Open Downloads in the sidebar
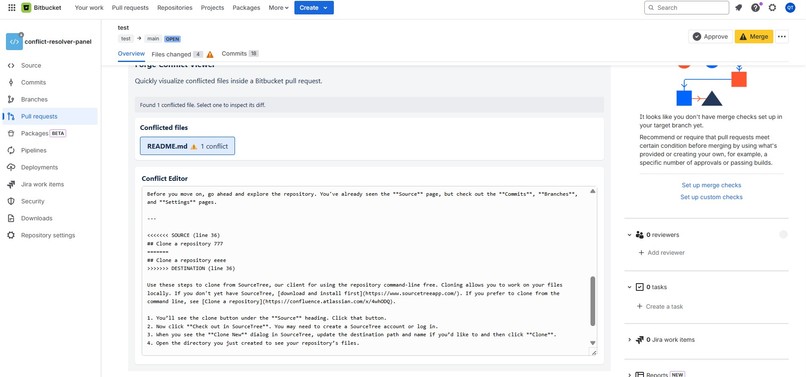Viewport: 806px width, 377px height. point(49,218)
